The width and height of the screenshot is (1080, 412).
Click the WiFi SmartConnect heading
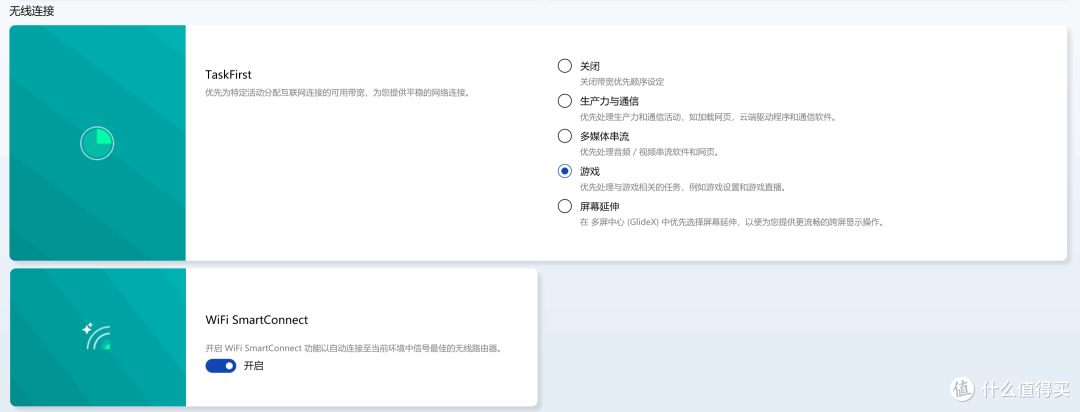[256, 320]
